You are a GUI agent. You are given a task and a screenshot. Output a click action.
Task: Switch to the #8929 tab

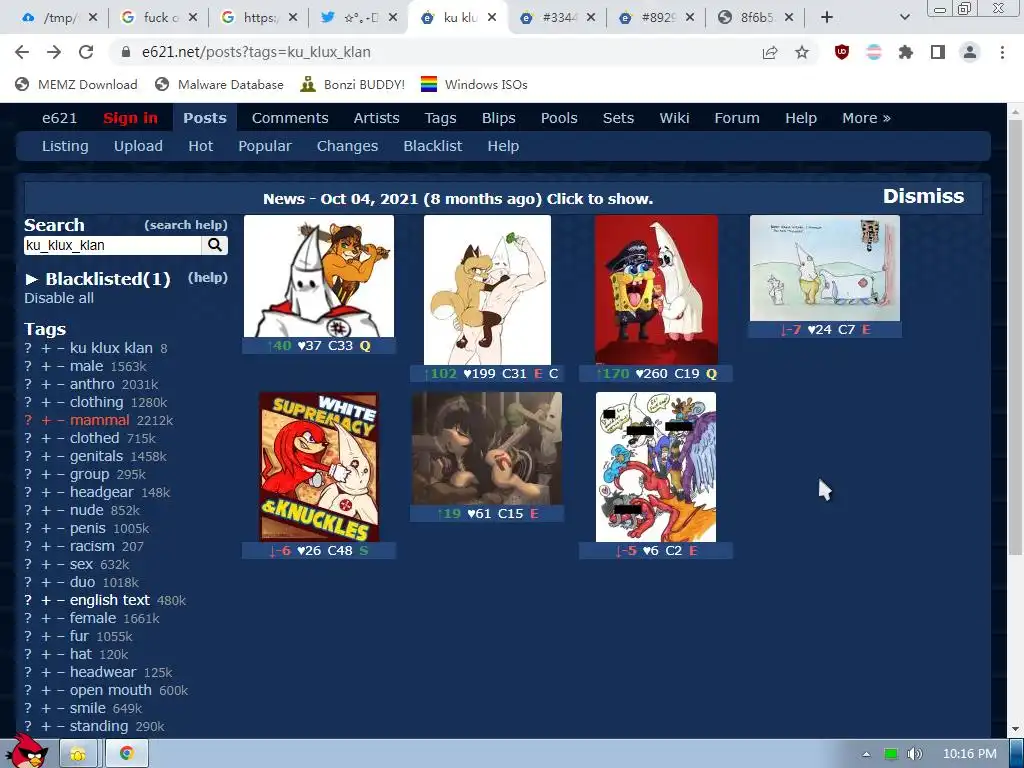coord(656,18)
